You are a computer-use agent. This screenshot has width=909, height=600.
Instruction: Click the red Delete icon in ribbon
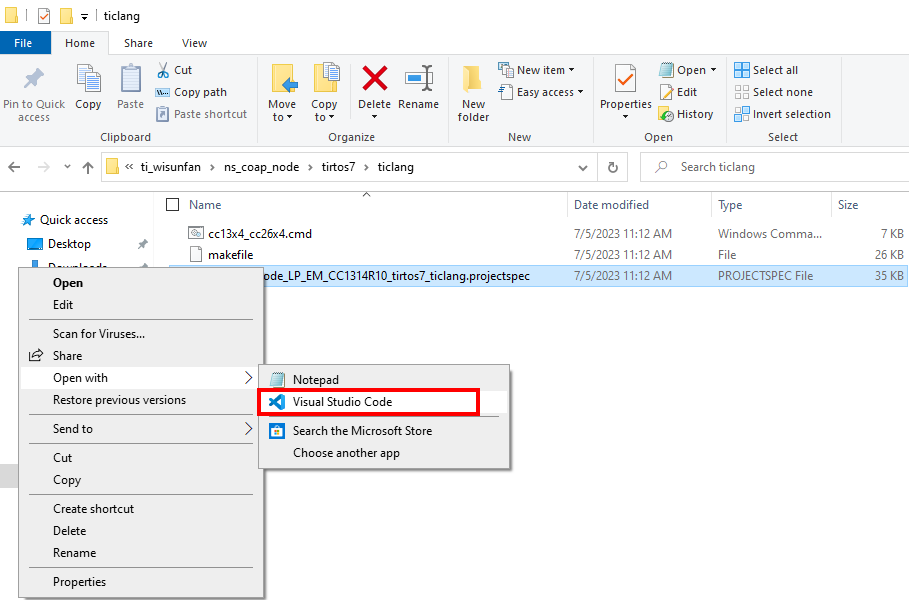[x=374, y=80]
